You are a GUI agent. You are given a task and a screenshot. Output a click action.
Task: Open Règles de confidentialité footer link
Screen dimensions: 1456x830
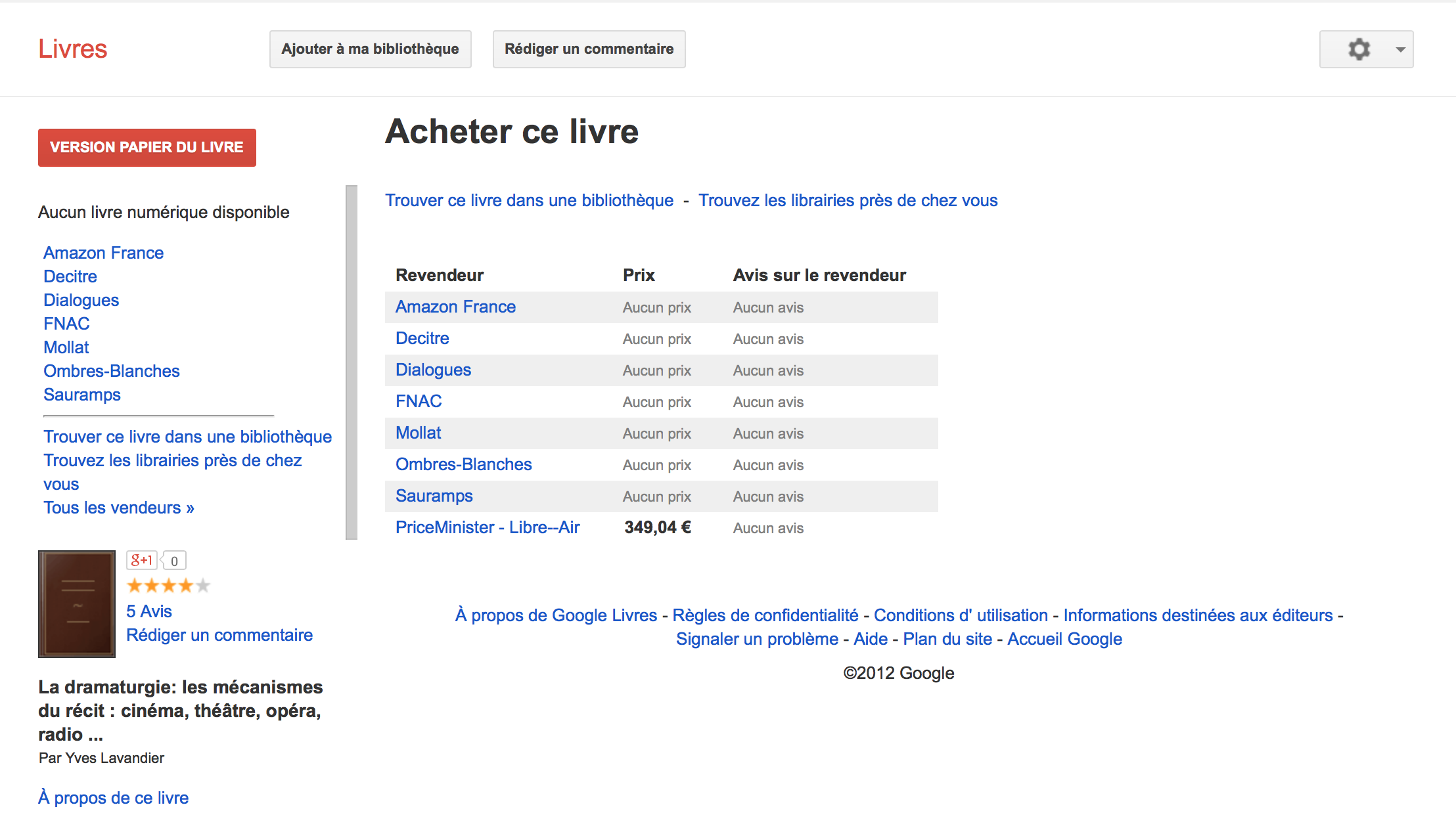click(765, 615)
